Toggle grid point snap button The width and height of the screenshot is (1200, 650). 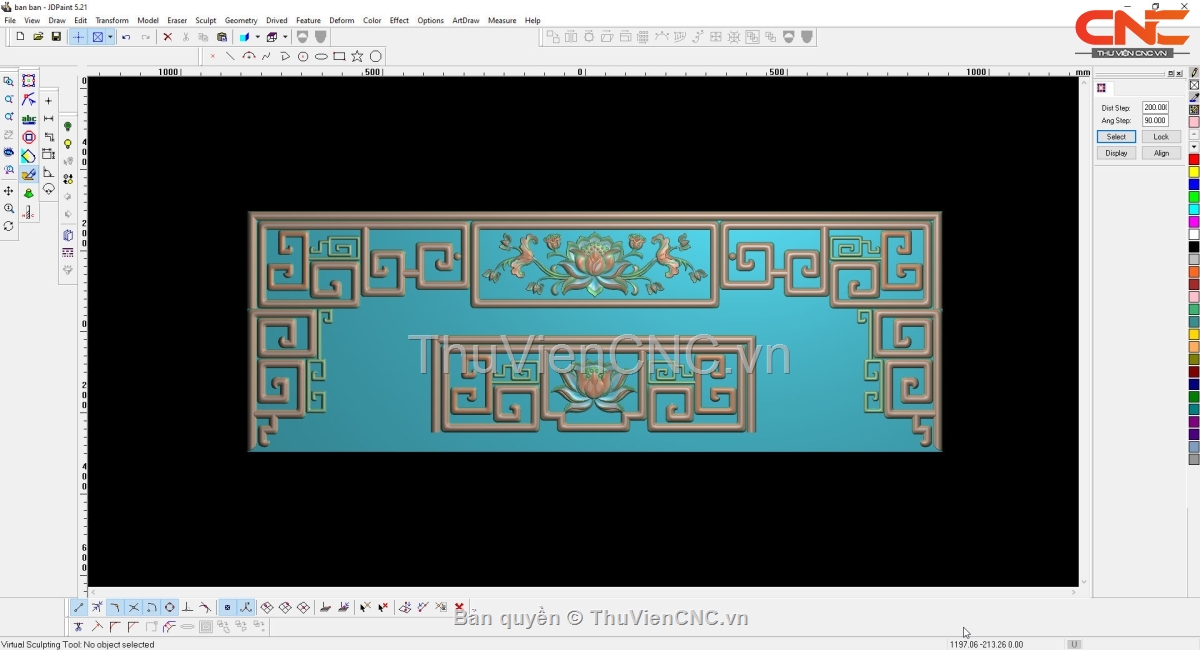tap(227, 608)
